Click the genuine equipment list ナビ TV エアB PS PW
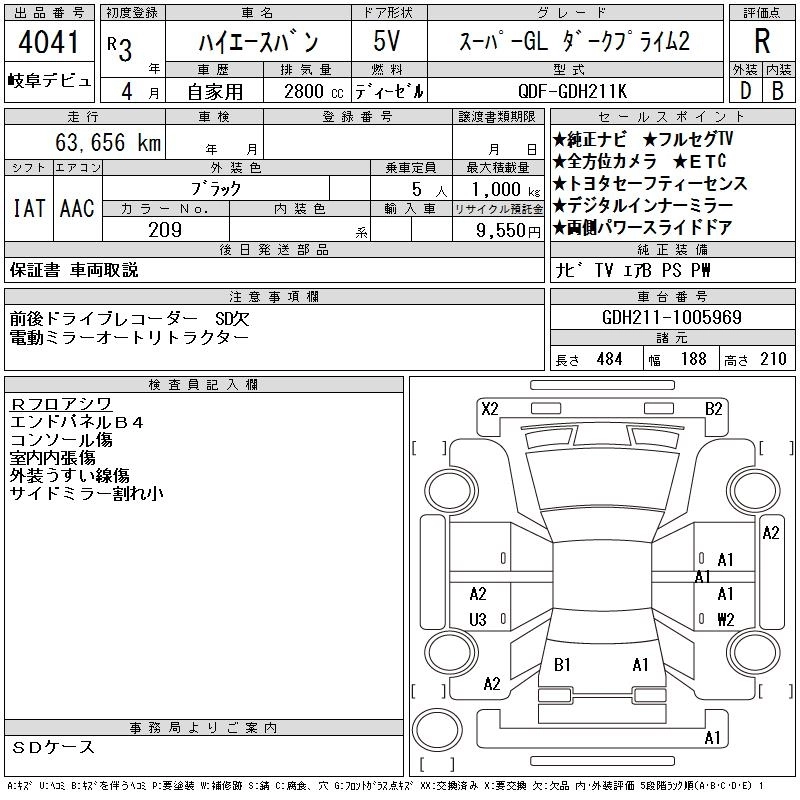 pos(632,270)
